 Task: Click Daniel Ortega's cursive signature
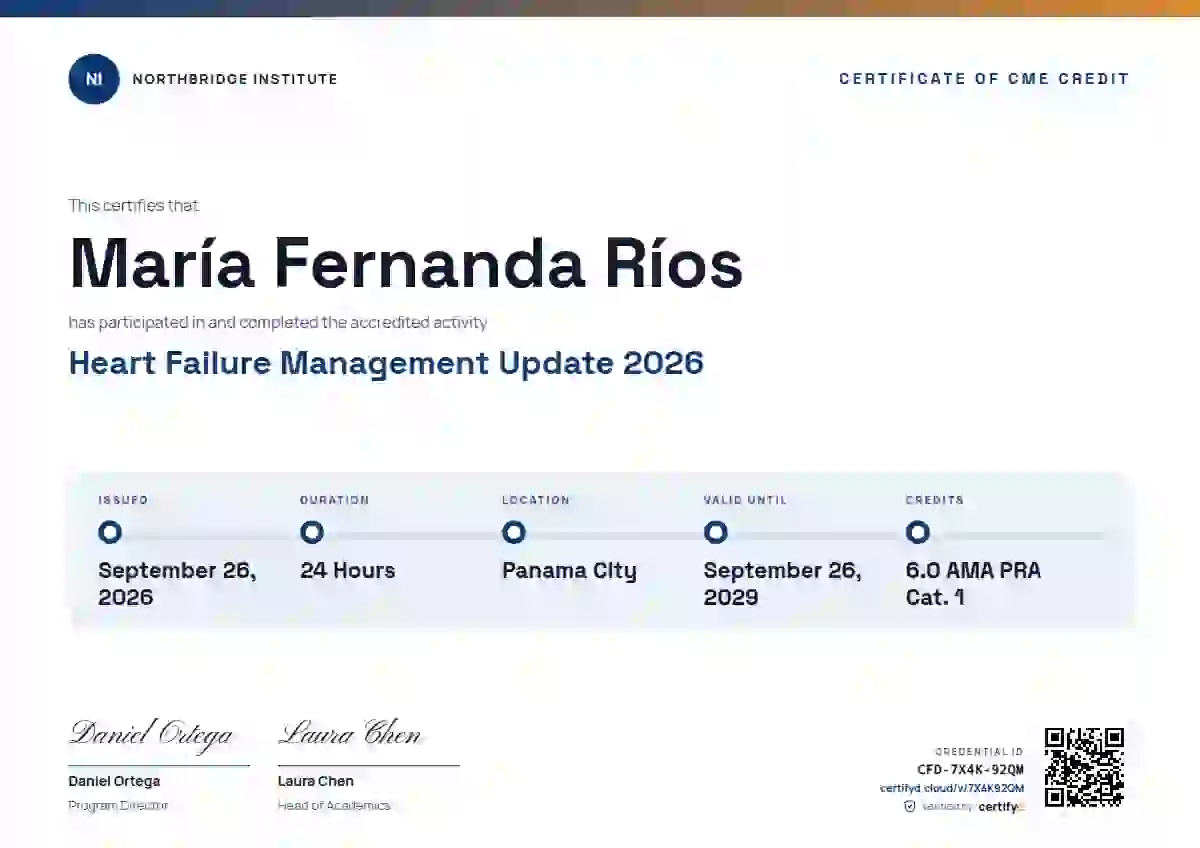[150, 735]
